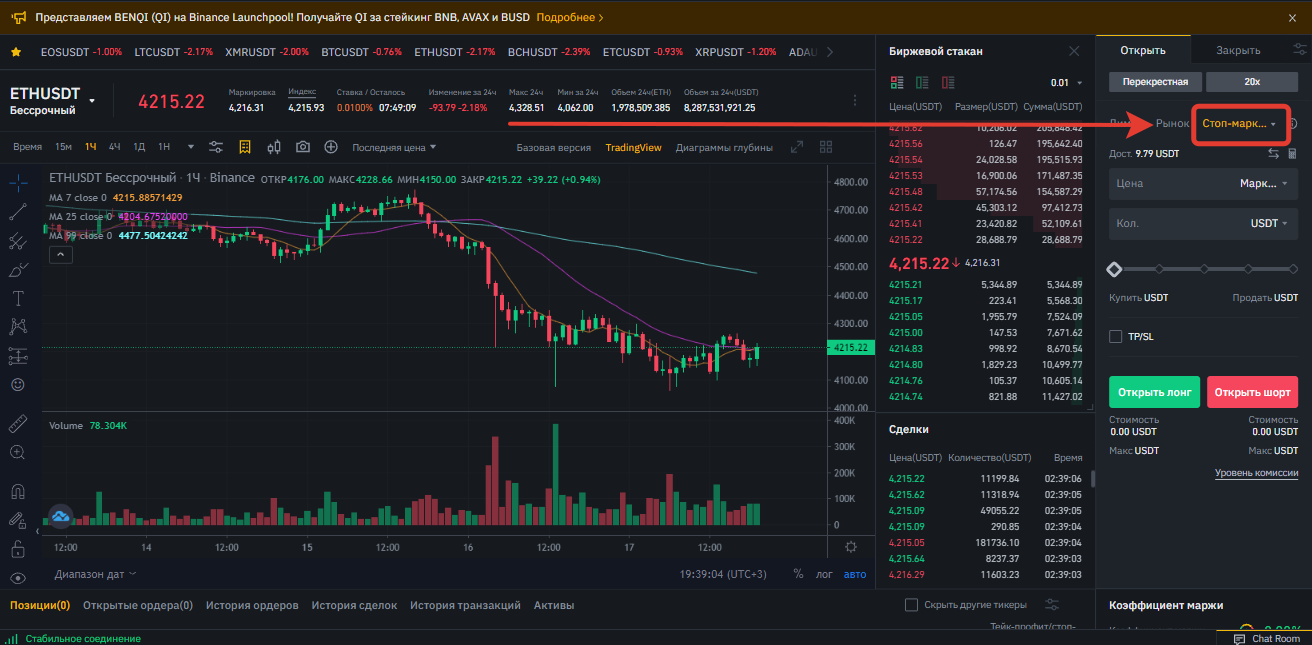Viewport: 1312px width, 645px height.
Task: Open the pitchfork drawing tools
Action: [18, 240]
